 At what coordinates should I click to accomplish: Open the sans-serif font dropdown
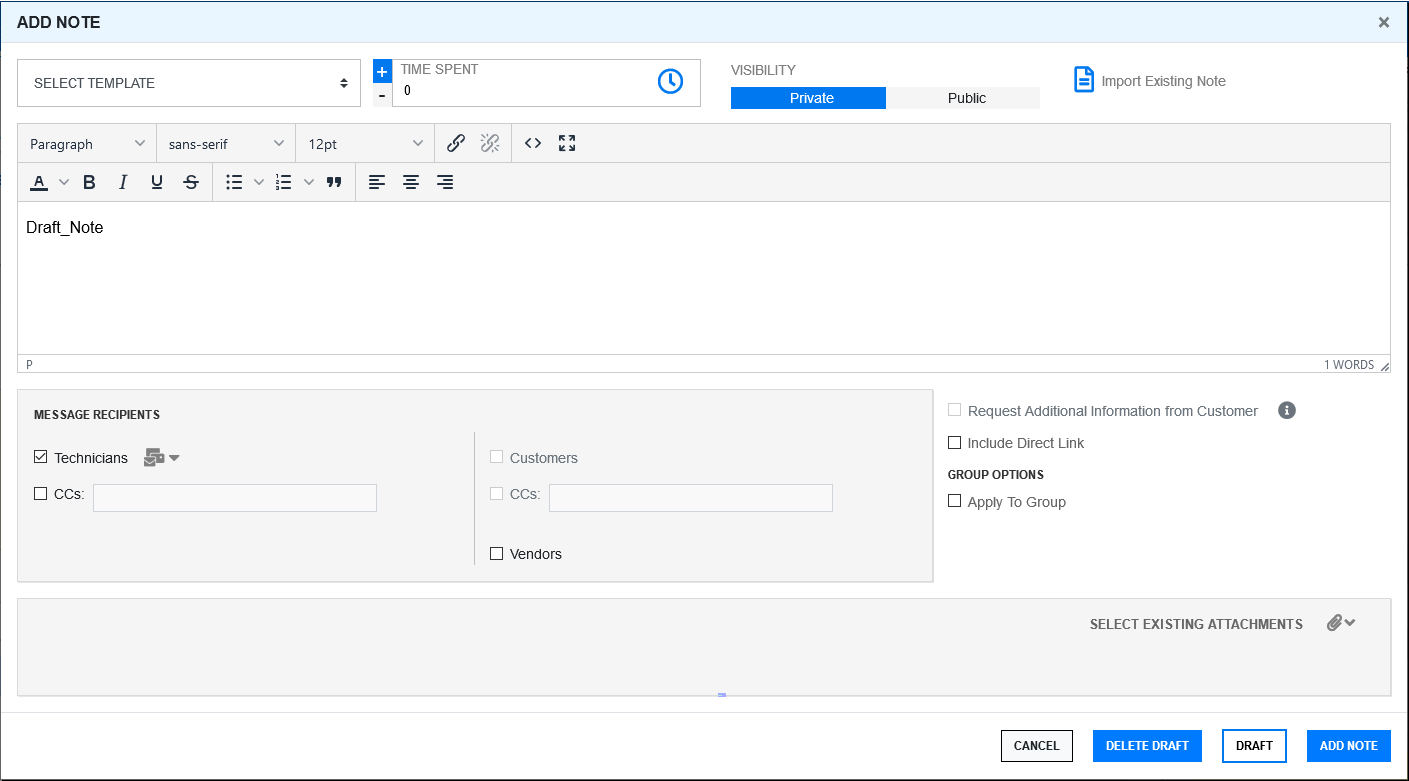click(226, 143)
